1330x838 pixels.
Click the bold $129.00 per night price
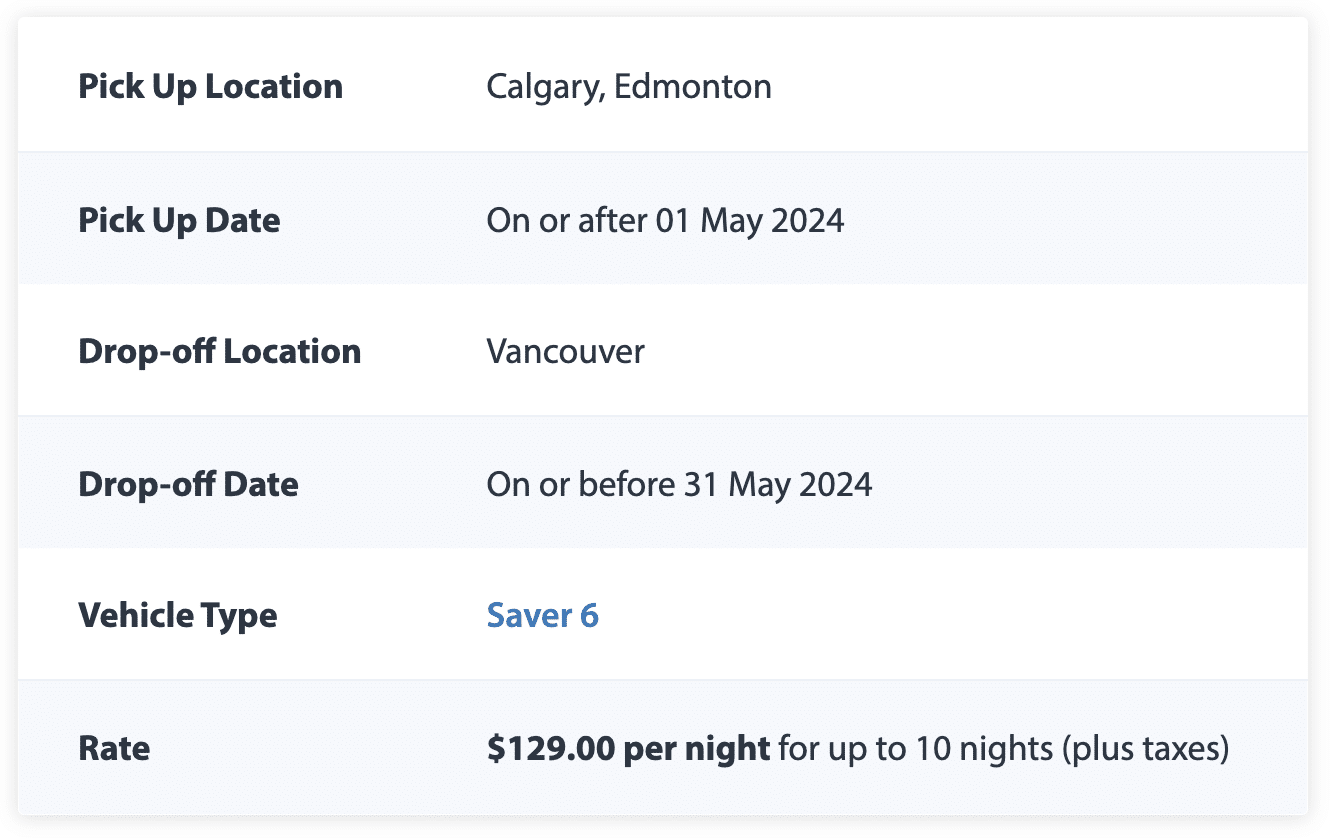[628, 748]
